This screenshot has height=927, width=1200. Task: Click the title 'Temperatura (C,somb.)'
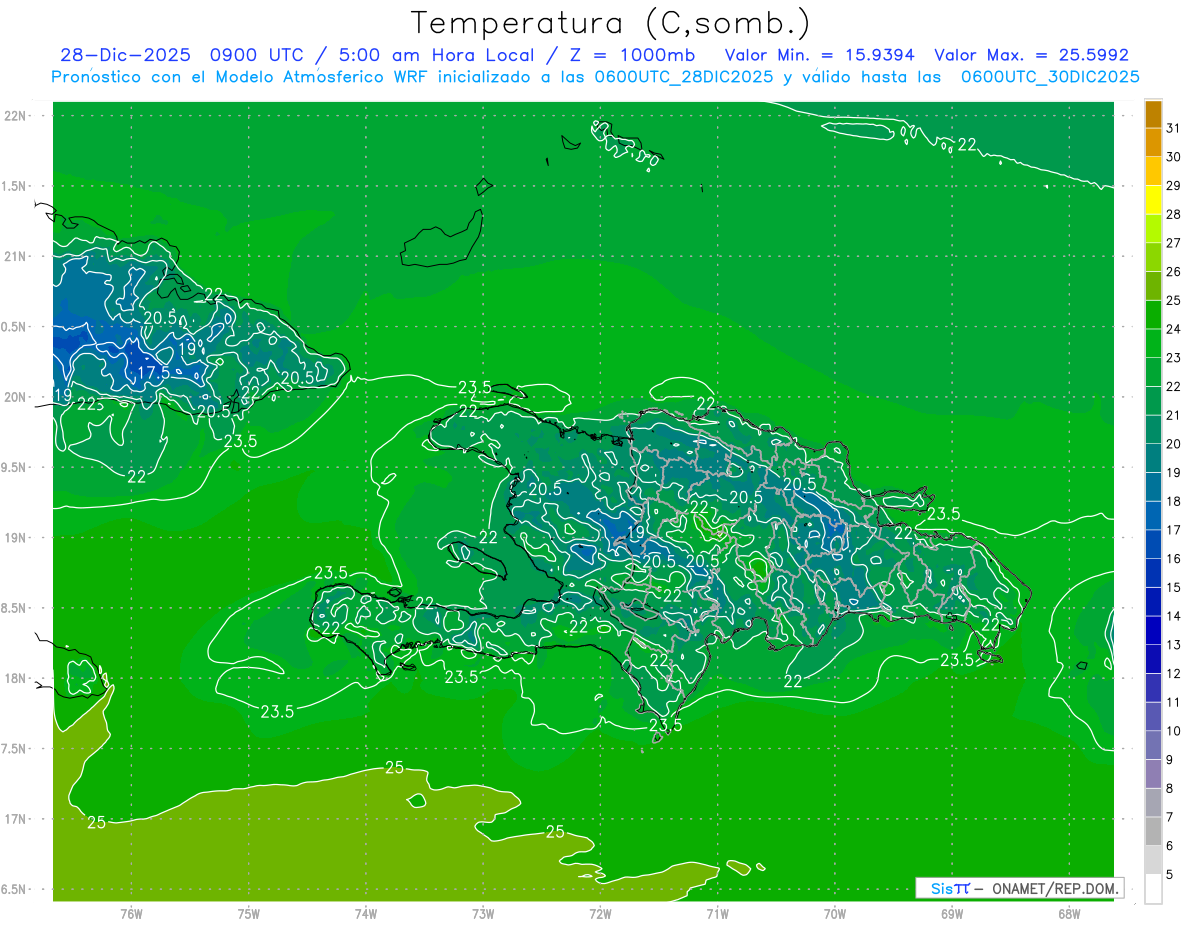pos(611,23)
